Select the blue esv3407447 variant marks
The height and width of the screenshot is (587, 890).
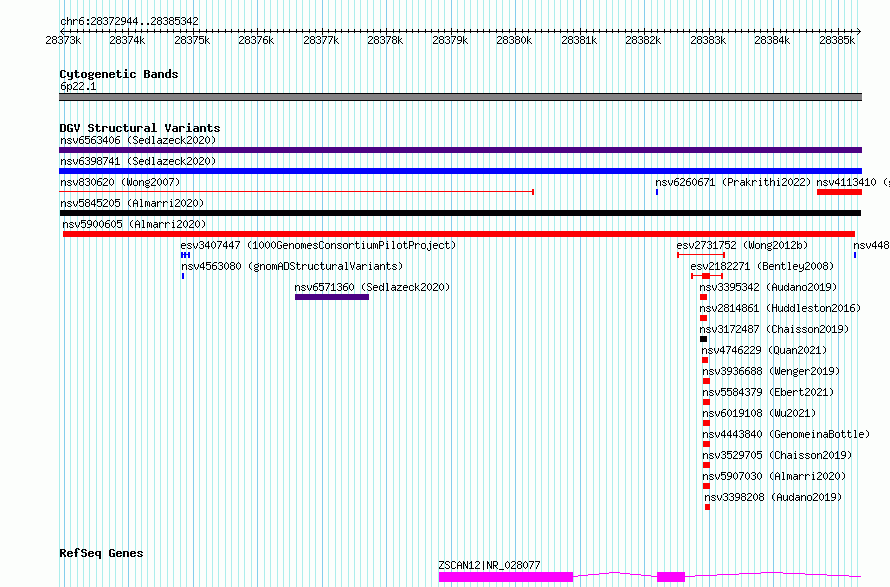pyautogui.click(x=185, y=255)
